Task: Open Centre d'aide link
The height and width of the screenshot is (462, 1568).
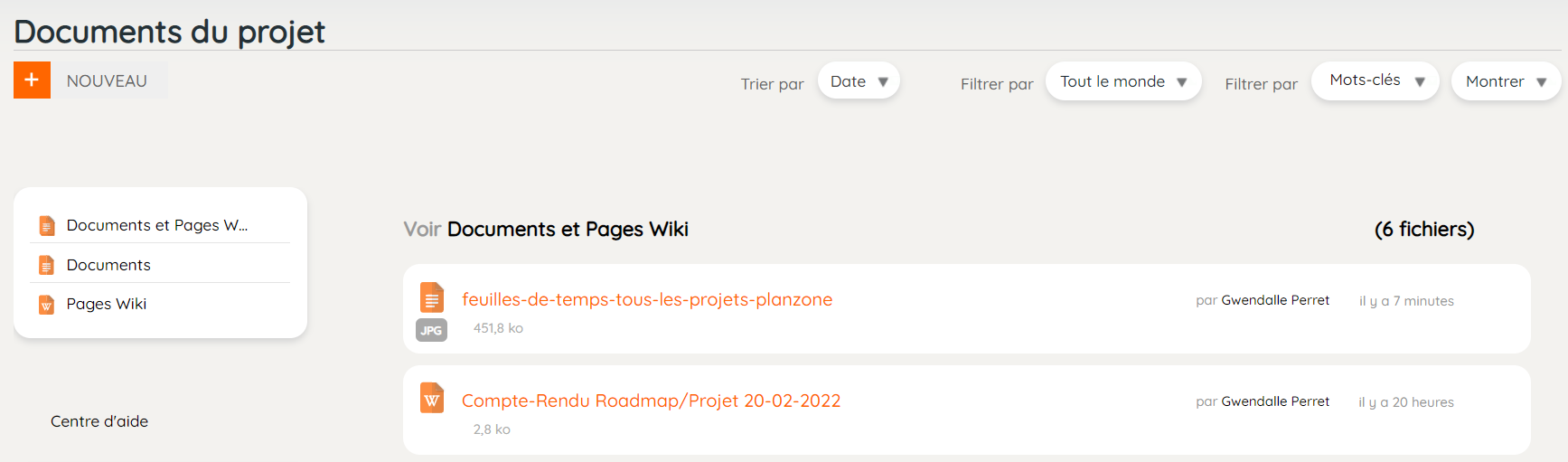Action: [99, 421]
